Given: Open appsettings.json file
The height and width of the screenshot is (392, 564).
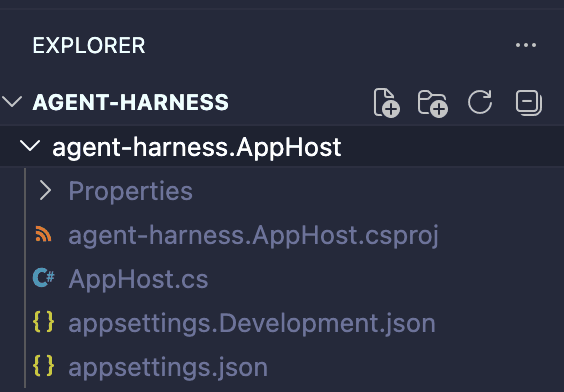Looking at the screenshot, I should point(168,368).
